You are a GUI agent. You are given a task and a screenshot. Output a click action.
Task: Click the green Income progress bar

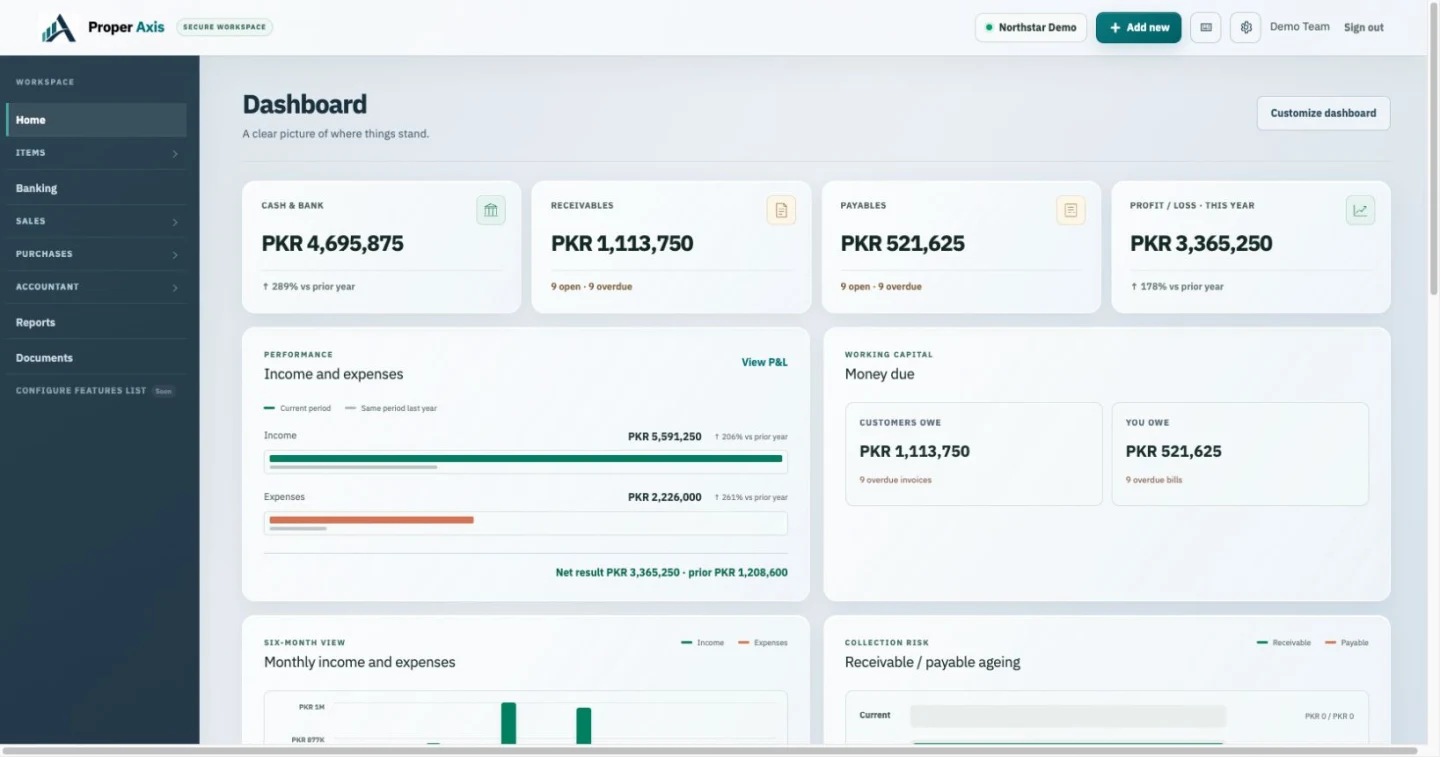coord(526,459)
